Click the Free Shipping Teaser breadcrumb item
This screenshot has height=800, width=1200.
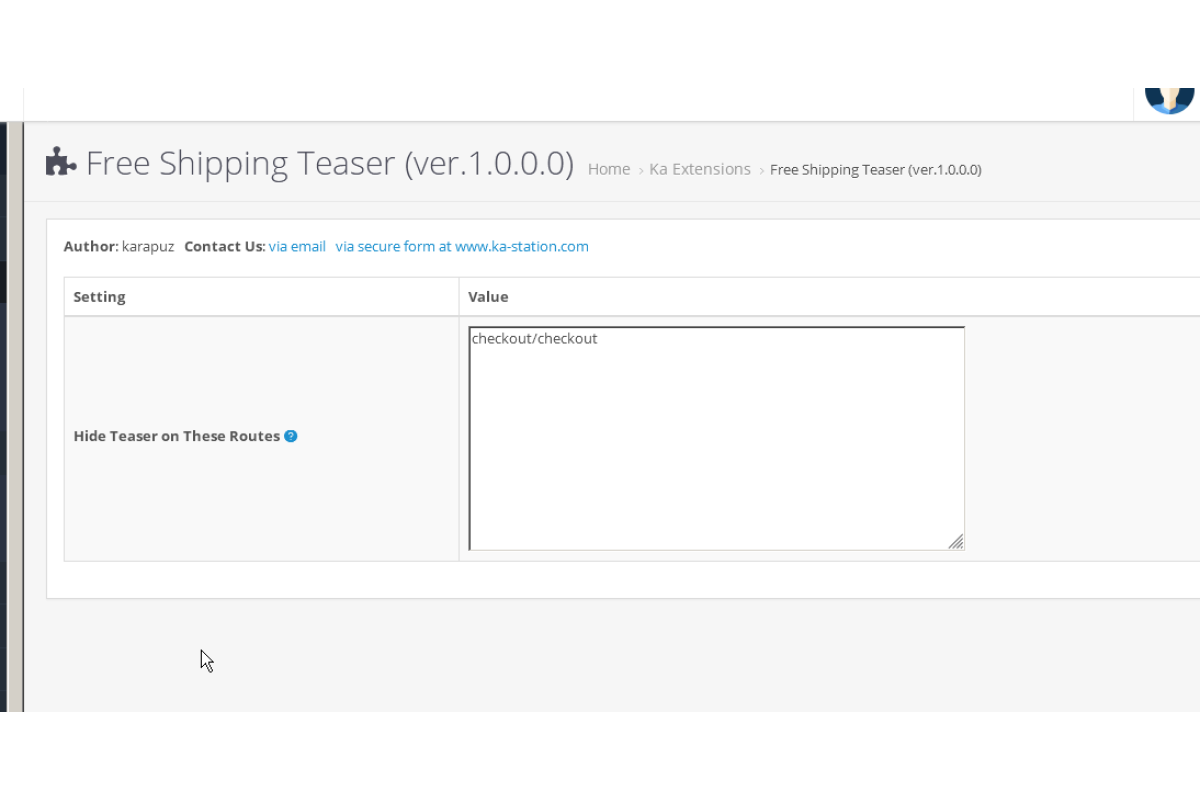pyautogui.click(x=875, y=170)
